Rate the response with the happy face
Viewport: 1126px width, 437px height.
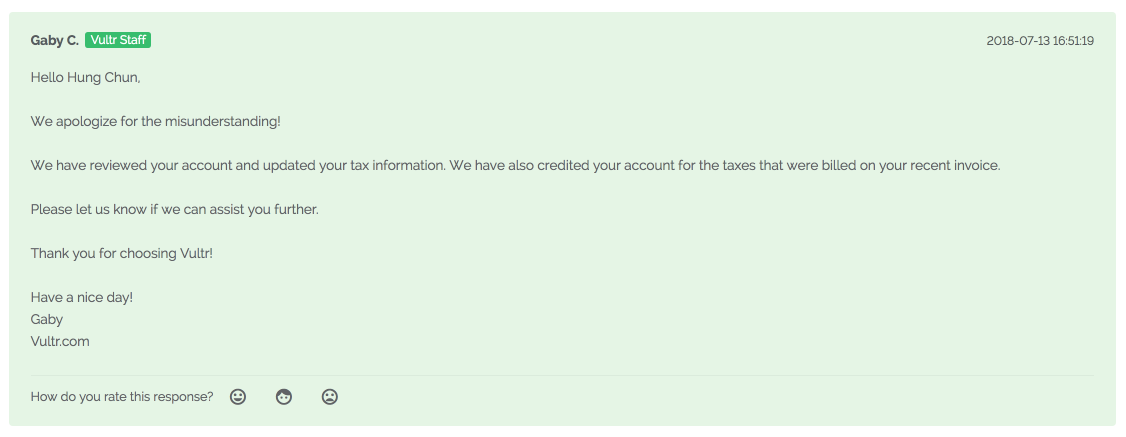coord(238,396)
